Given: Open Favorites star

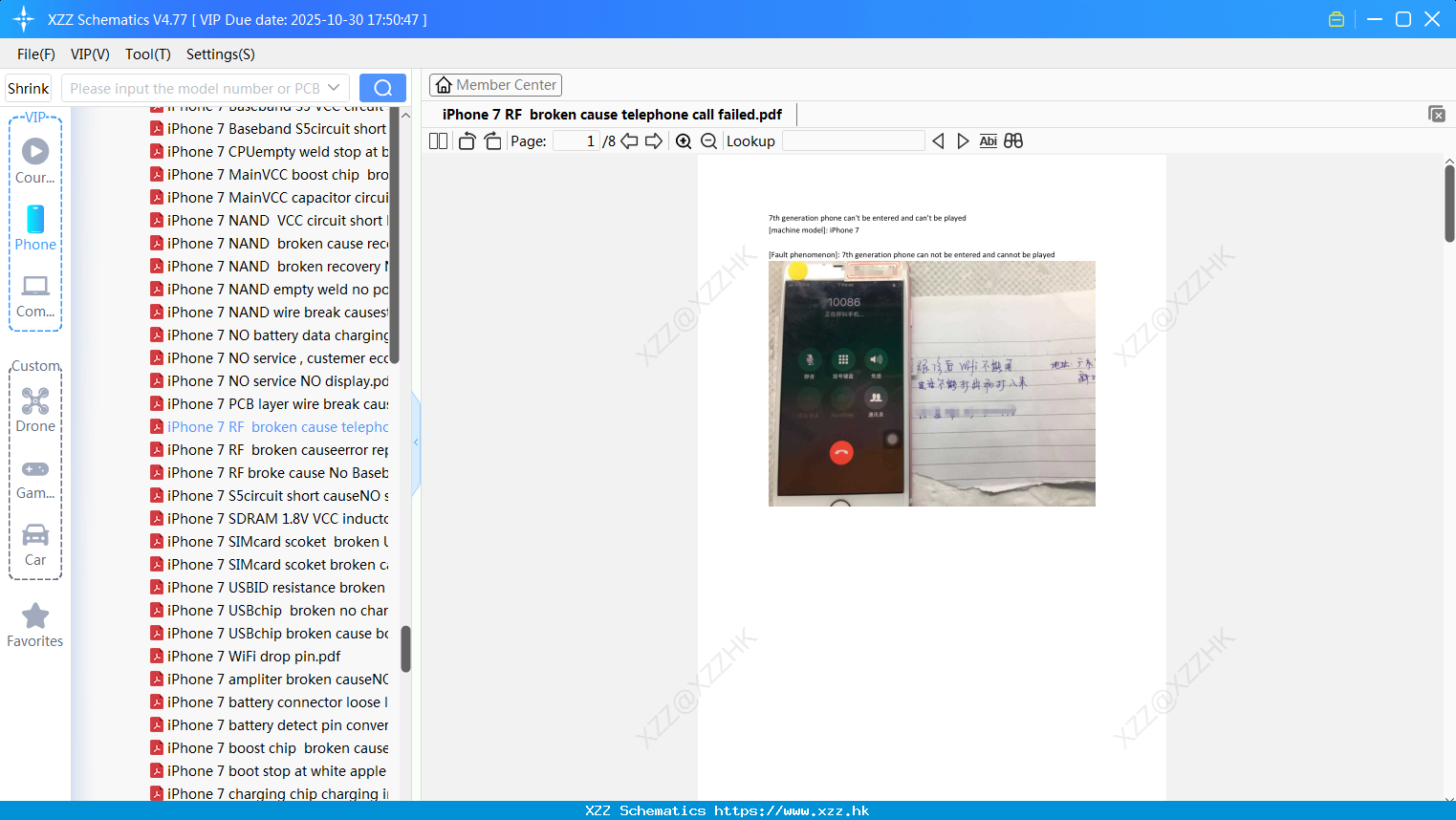Looking at the screenshot, I should 35,625.
